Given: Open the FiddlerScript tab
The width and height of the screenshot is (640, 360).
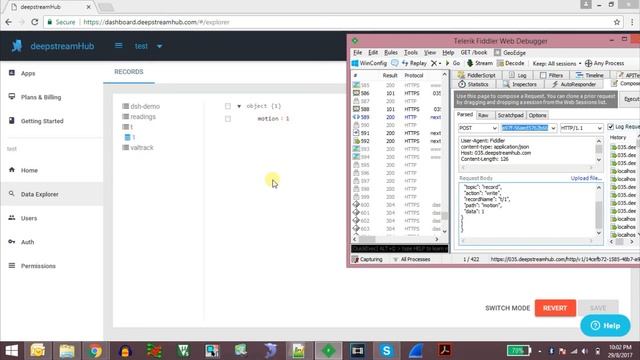Looking at the screenshot, I should (476, 76).
